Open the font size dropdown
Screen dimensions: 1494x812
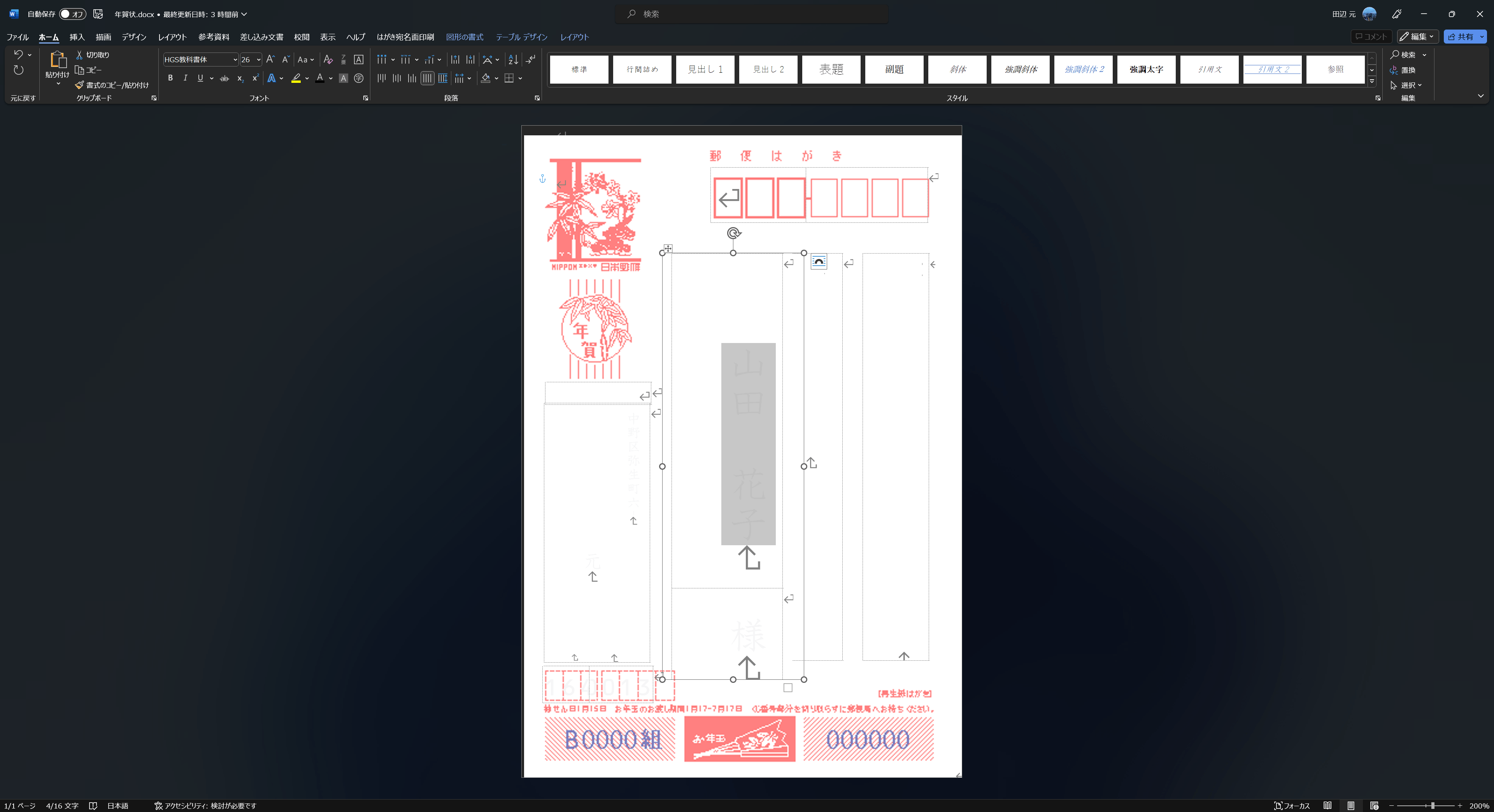[x=259, y=60]
